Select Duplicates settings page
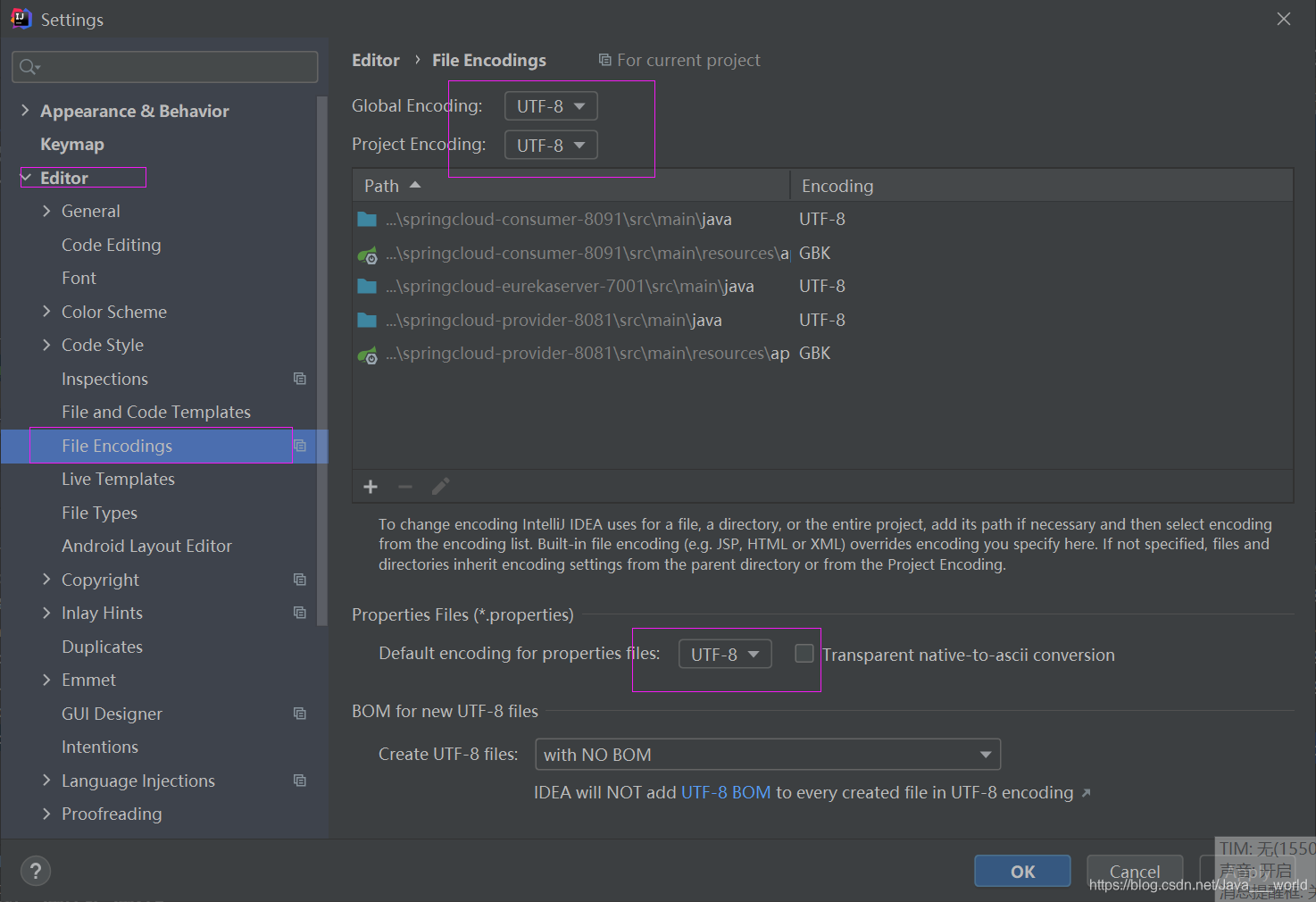 [102, 647]
